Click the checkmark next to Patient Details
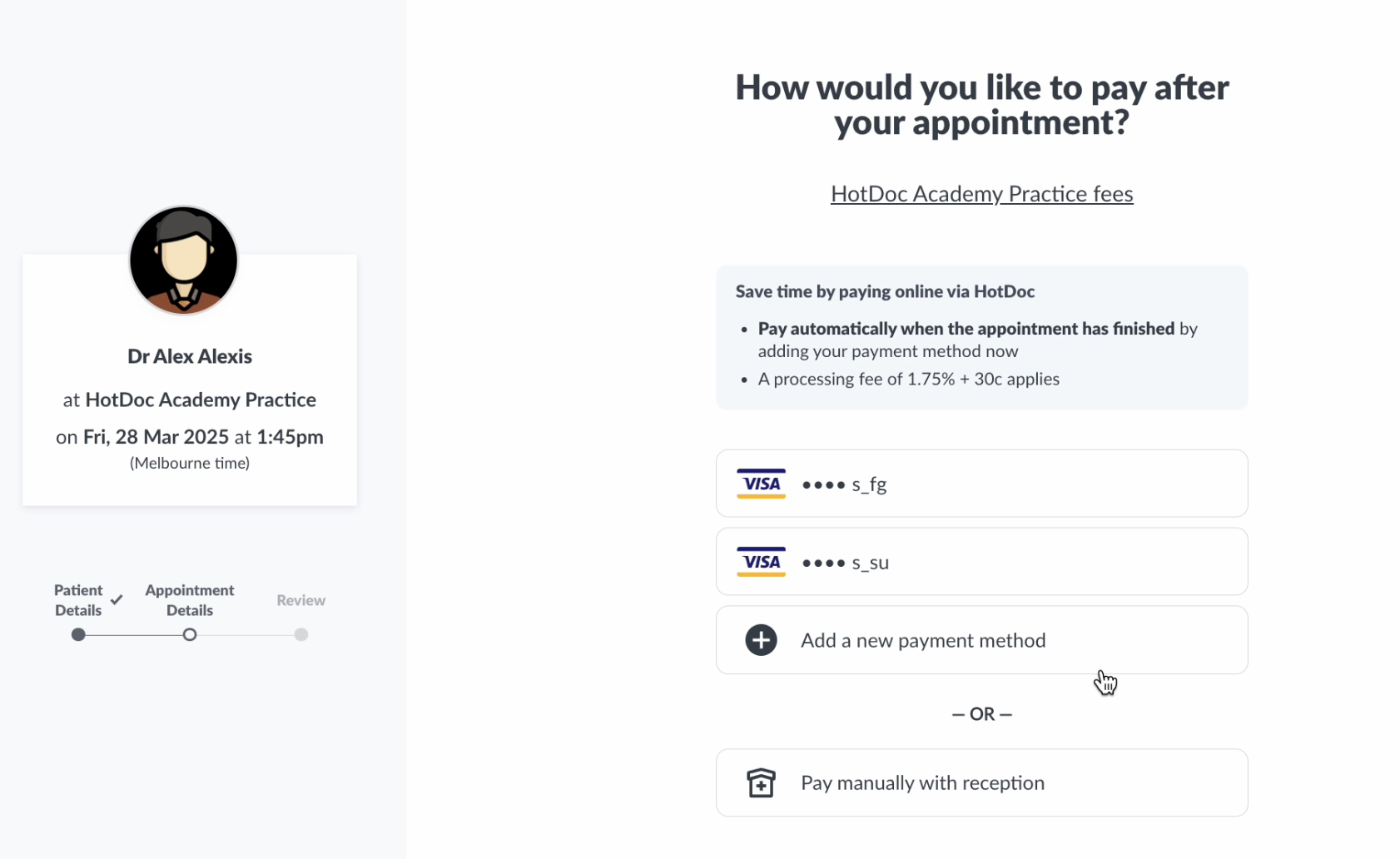 pos(117,599)
